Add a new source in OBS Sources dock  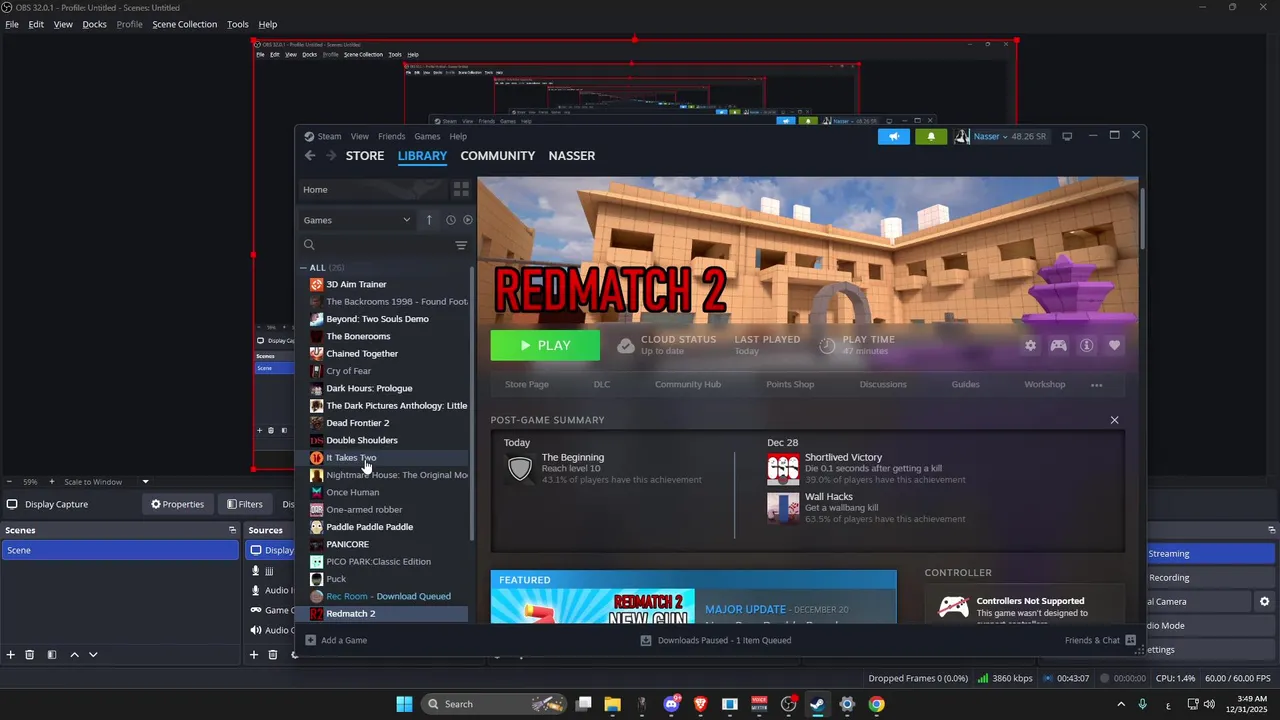pyautogui.click(x=254, y=655)
